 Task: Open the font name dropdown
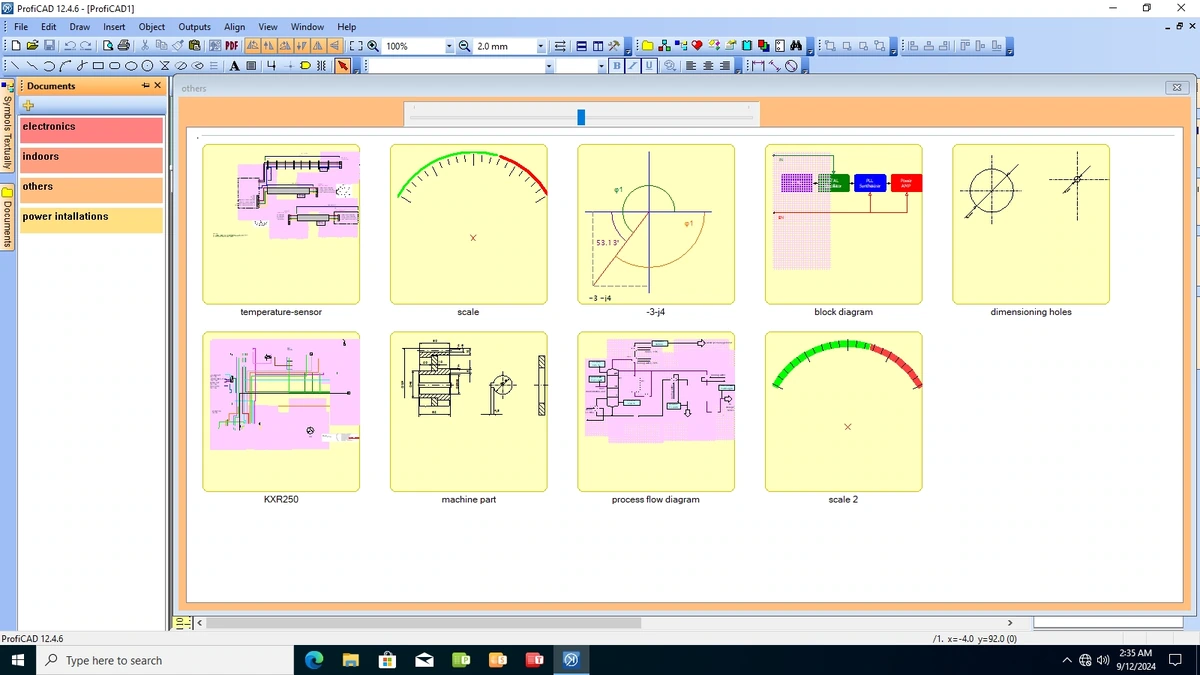click(x=549, y=66)
